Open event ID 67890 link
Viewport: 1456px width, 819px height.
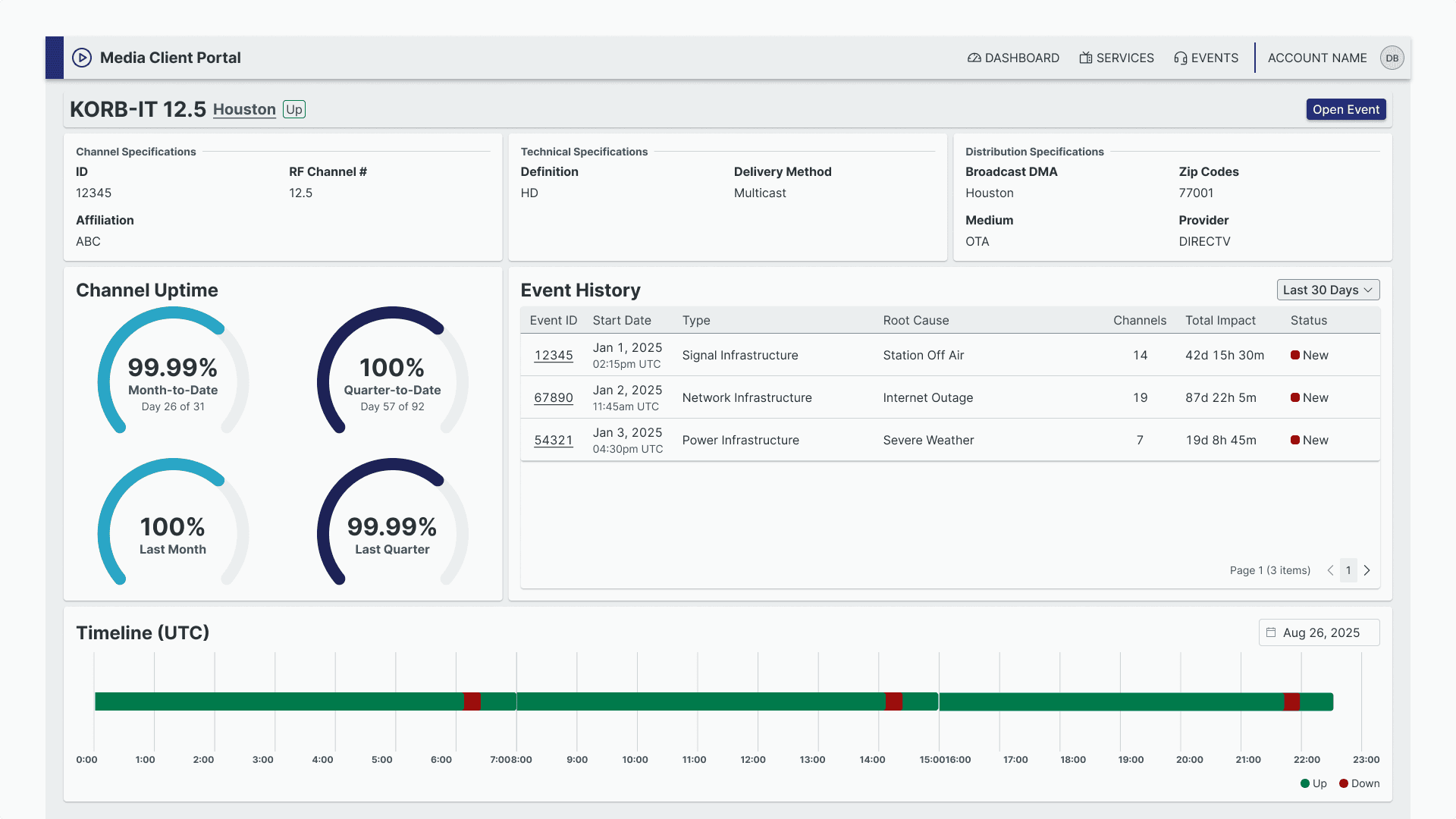click(554, 397)
